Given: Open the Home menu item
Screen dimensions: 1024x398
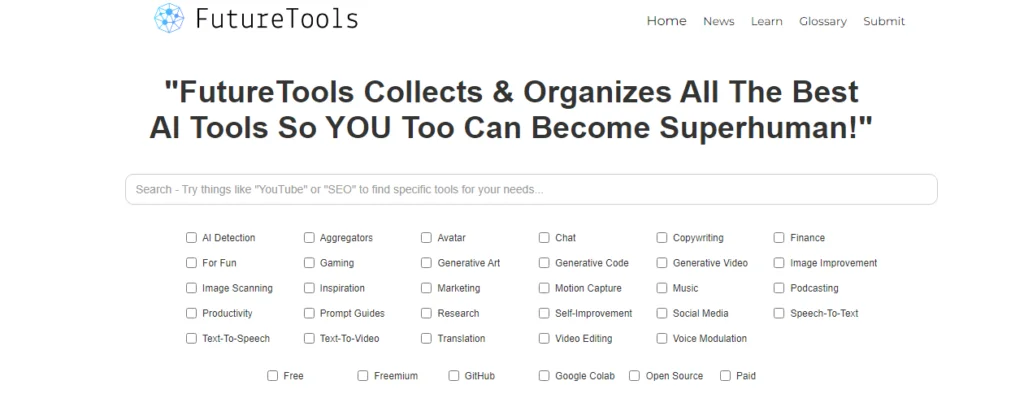Looking at the screenshot, I should 666,21.
